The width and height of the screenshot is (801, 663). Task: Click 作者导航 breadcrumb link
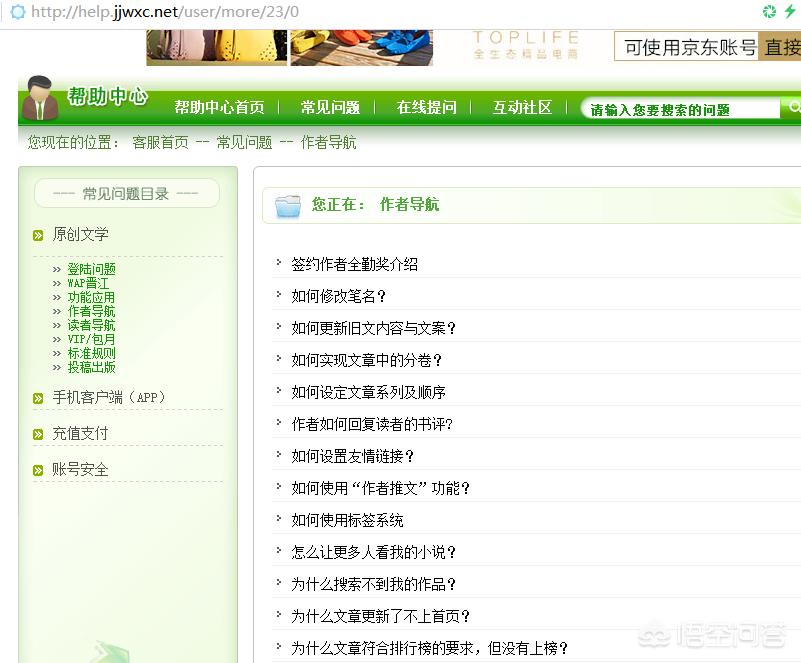(328, 142)
